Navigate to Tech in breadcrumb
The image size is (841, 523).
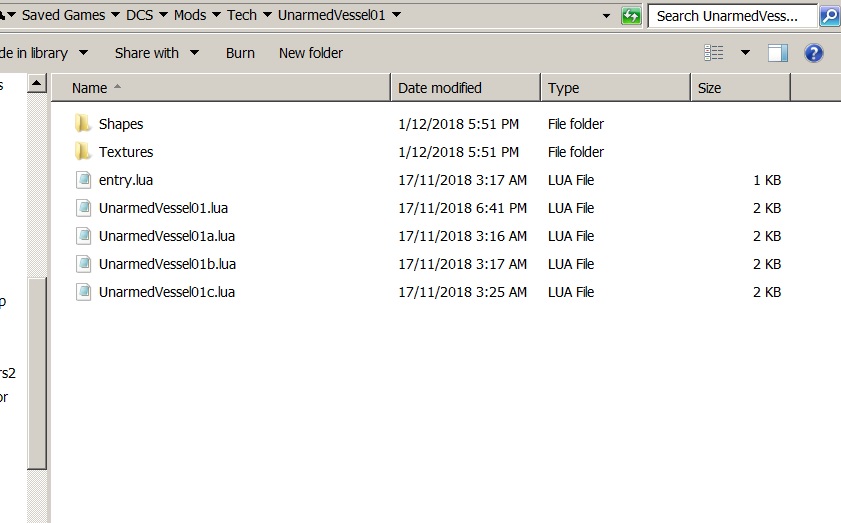coord(242,15)
